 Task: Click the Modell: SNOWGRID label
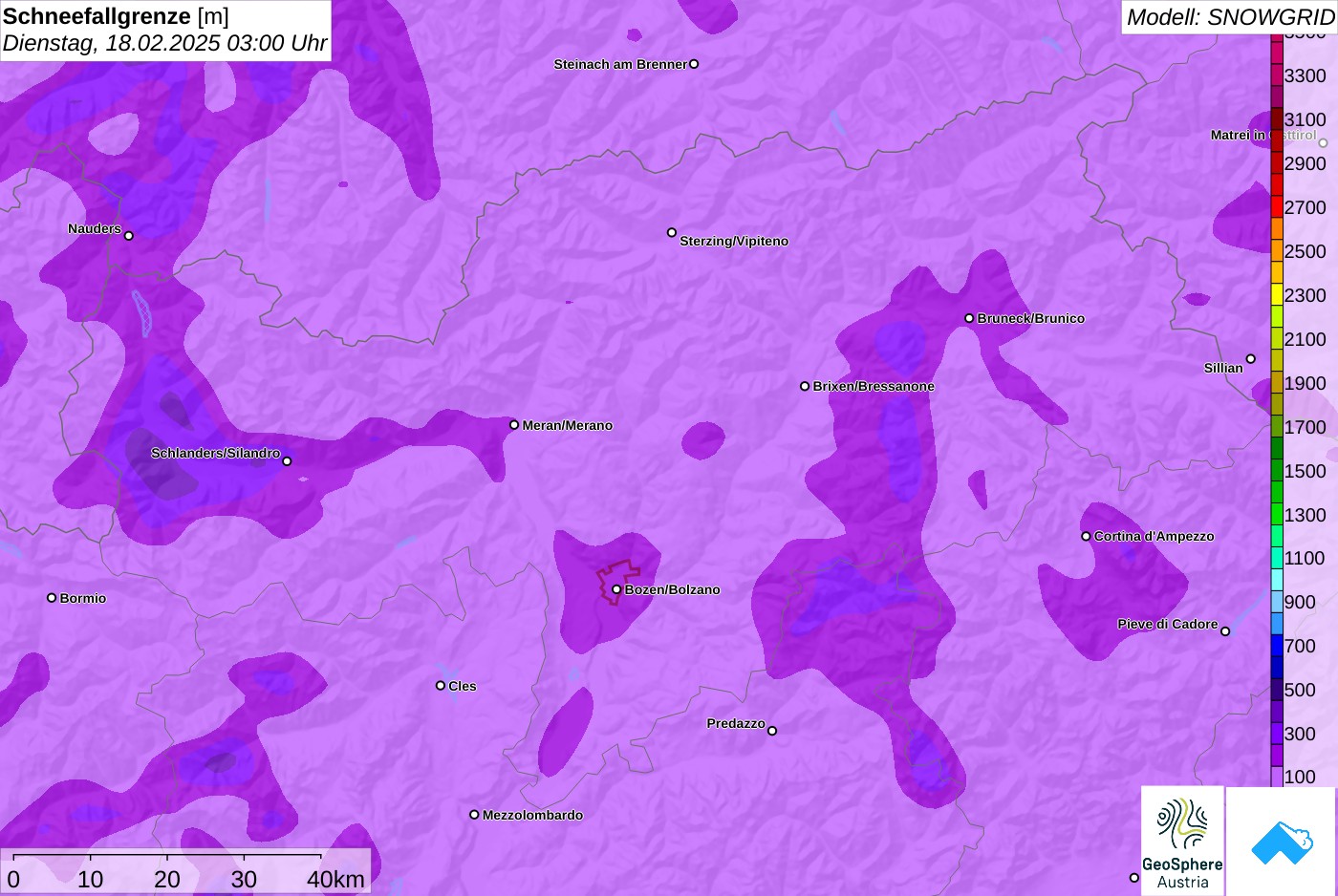pos(1230,17)
